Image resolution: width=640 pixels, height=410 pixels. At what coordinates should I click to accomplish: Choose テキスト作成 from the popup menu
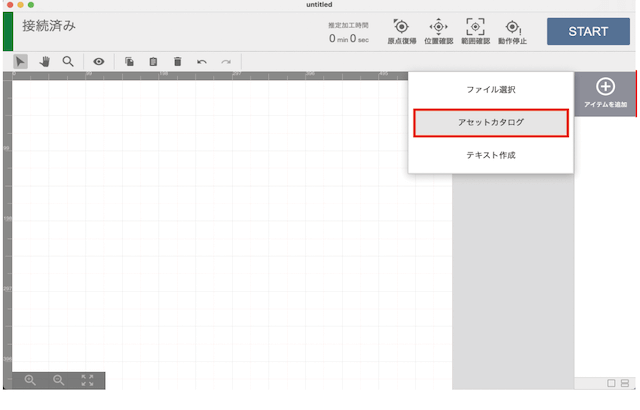click(x=490, y=155)
